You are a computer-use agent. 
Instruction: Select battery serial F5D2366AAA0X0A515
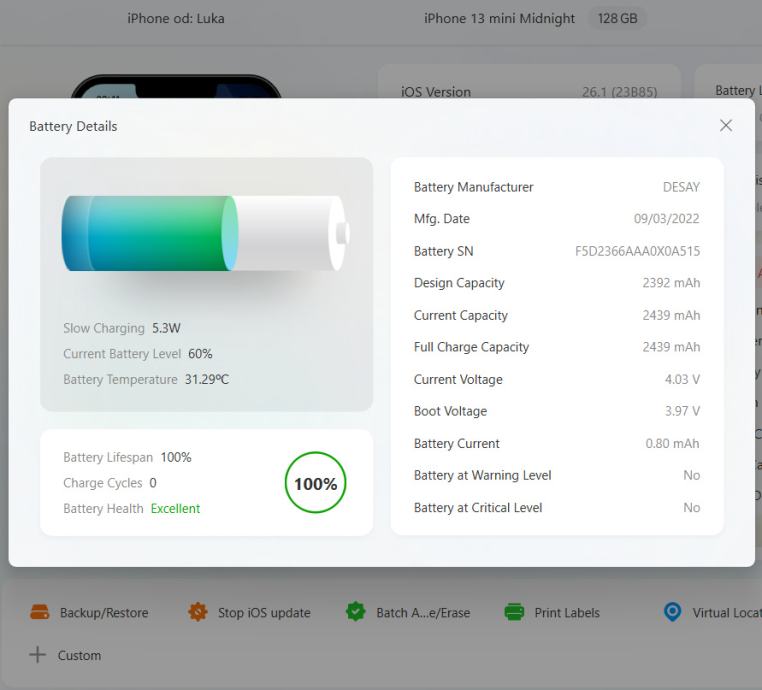(x=637, y=251)
